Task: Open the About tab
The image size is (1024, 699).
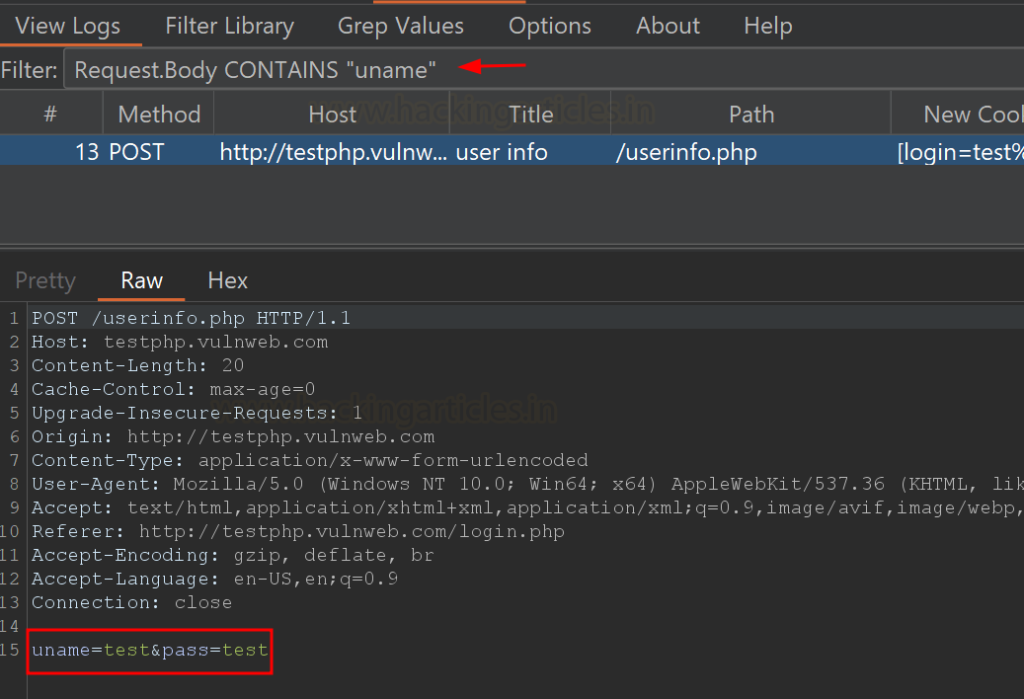Action: tap(667, 26)
